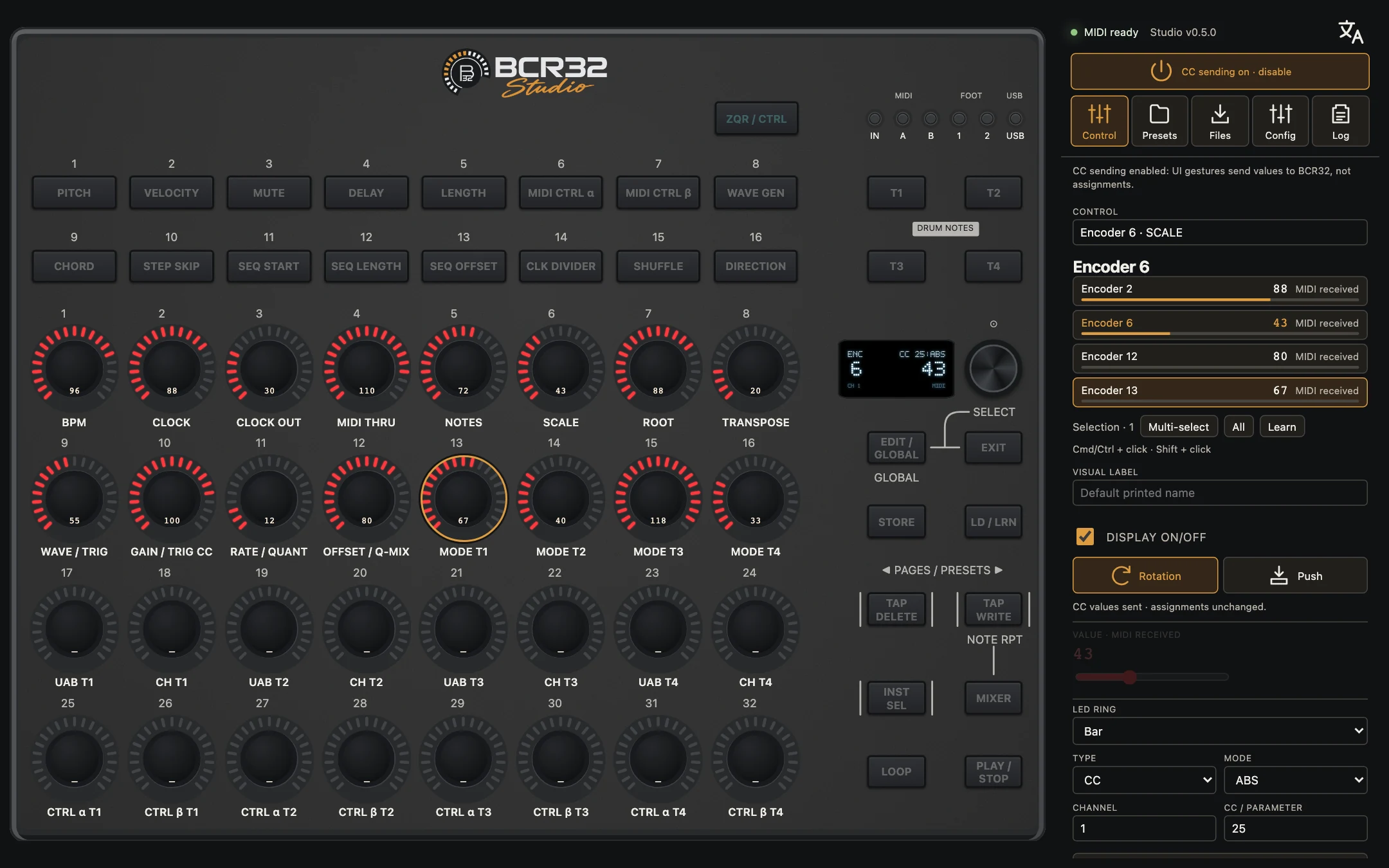Switch to the Presets tab

(x=1159, y=121)
